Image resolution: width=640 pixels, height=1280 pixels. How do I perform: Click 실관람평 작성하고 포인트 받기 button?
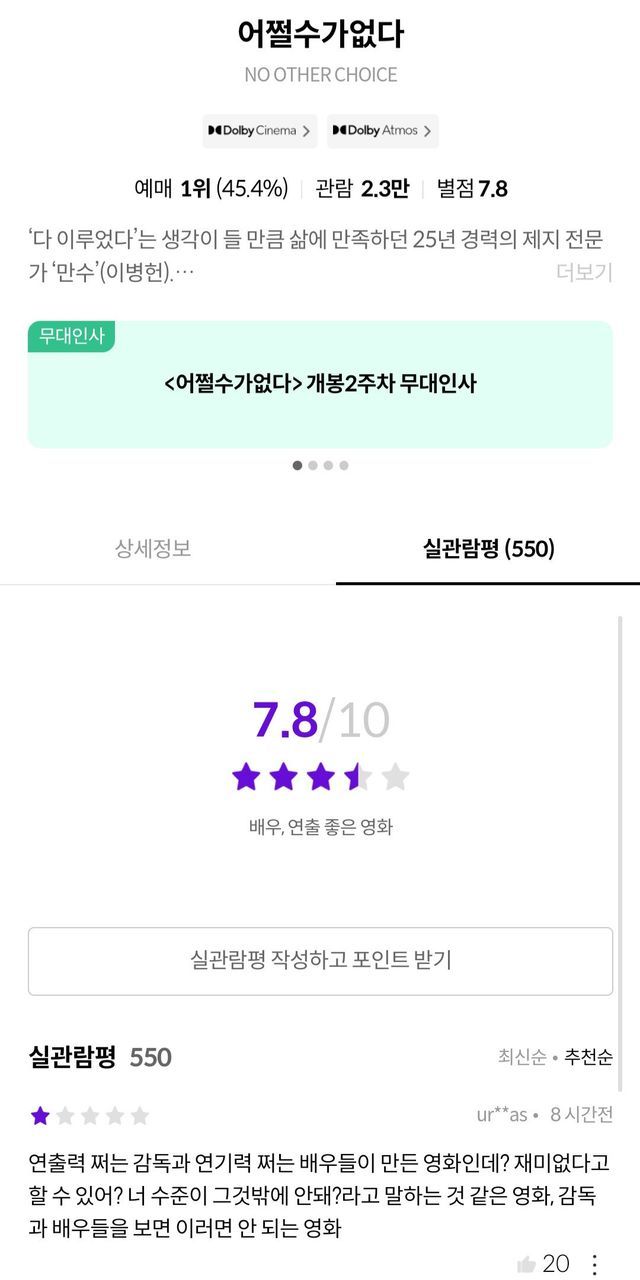tap(320, 960)
